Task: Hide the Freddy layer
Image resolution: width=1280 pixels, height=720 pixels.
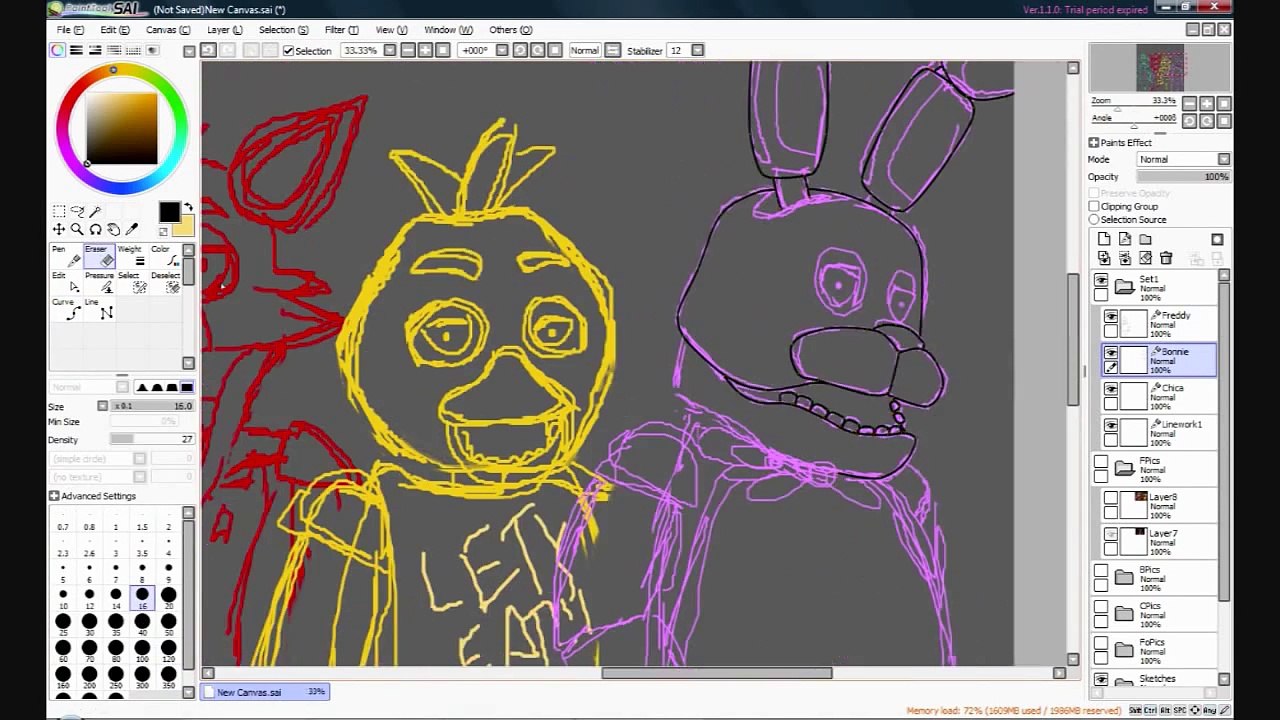Action: click(x=1111, y=317)
